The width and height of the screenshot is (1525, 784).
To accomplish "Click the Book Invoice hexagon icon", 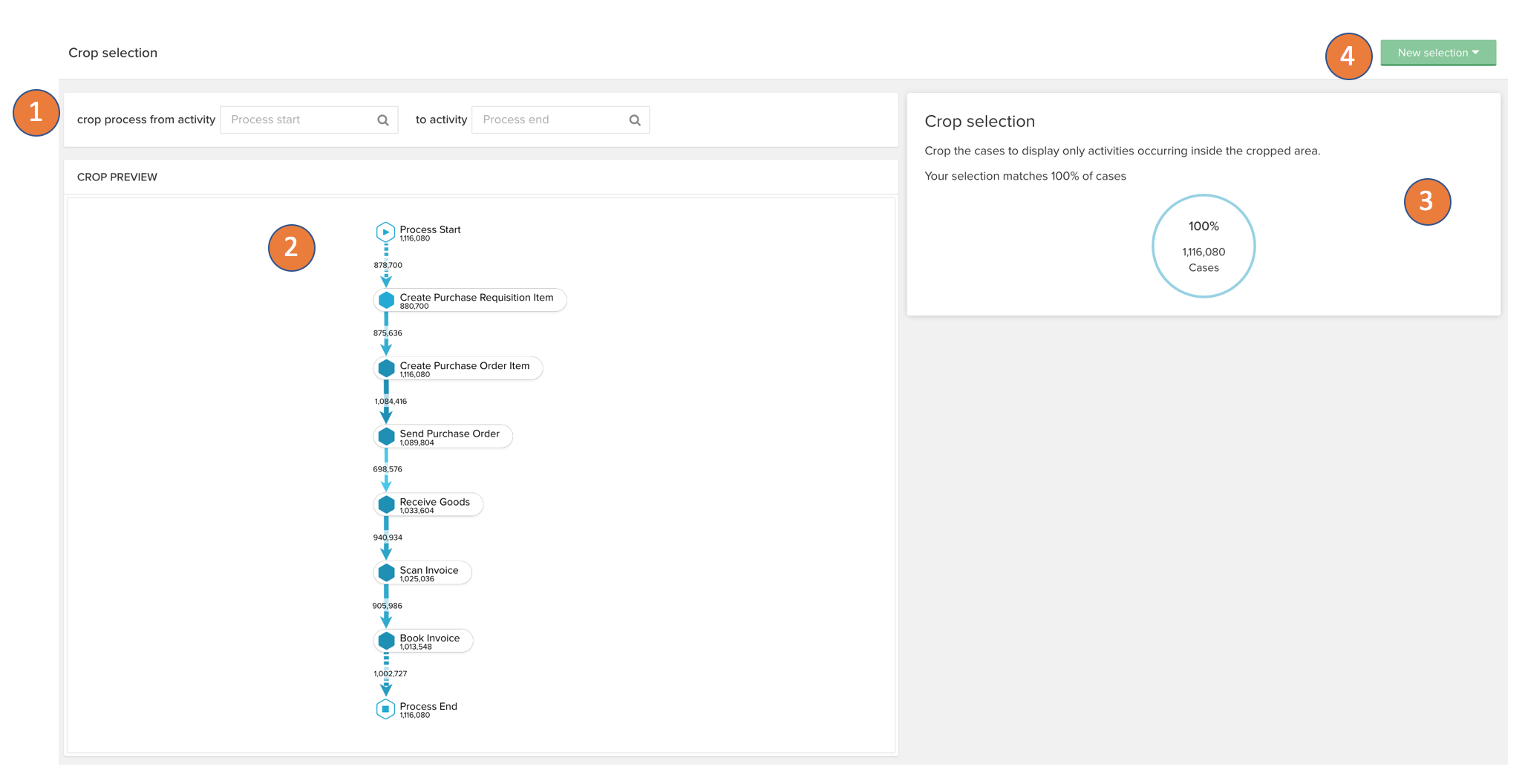I will click(386, 641).
